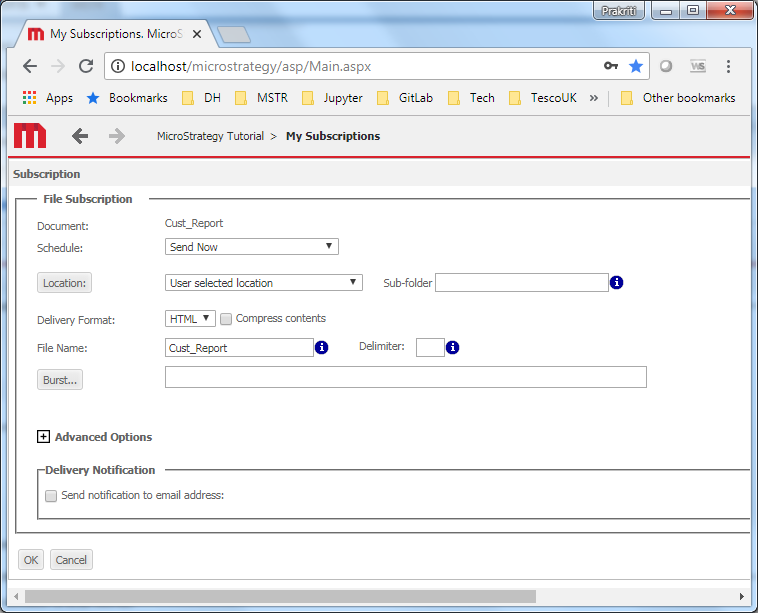Check Send notification to email address
This screenshot has height=613, width=758.
tap(51, 495)
